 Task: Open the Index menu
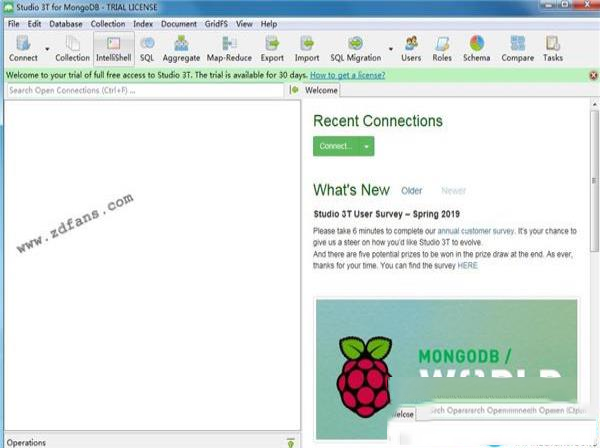pyautogui.click(x=143, y=24)
